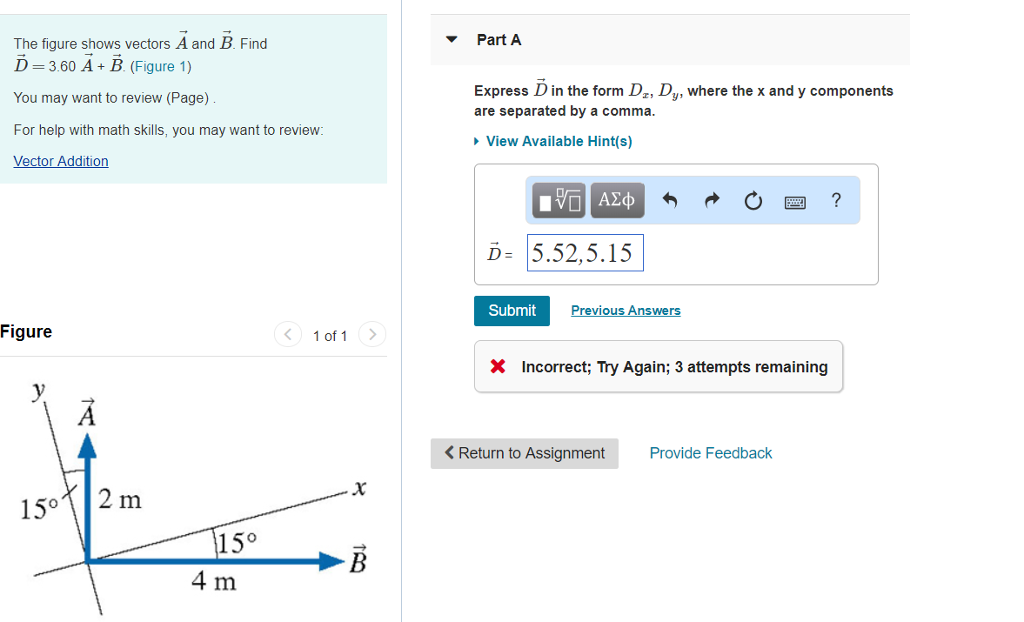Click the next figure arrow beside 1 of 1
This screenshot has width=1024, height=622.
coord(371,335)
